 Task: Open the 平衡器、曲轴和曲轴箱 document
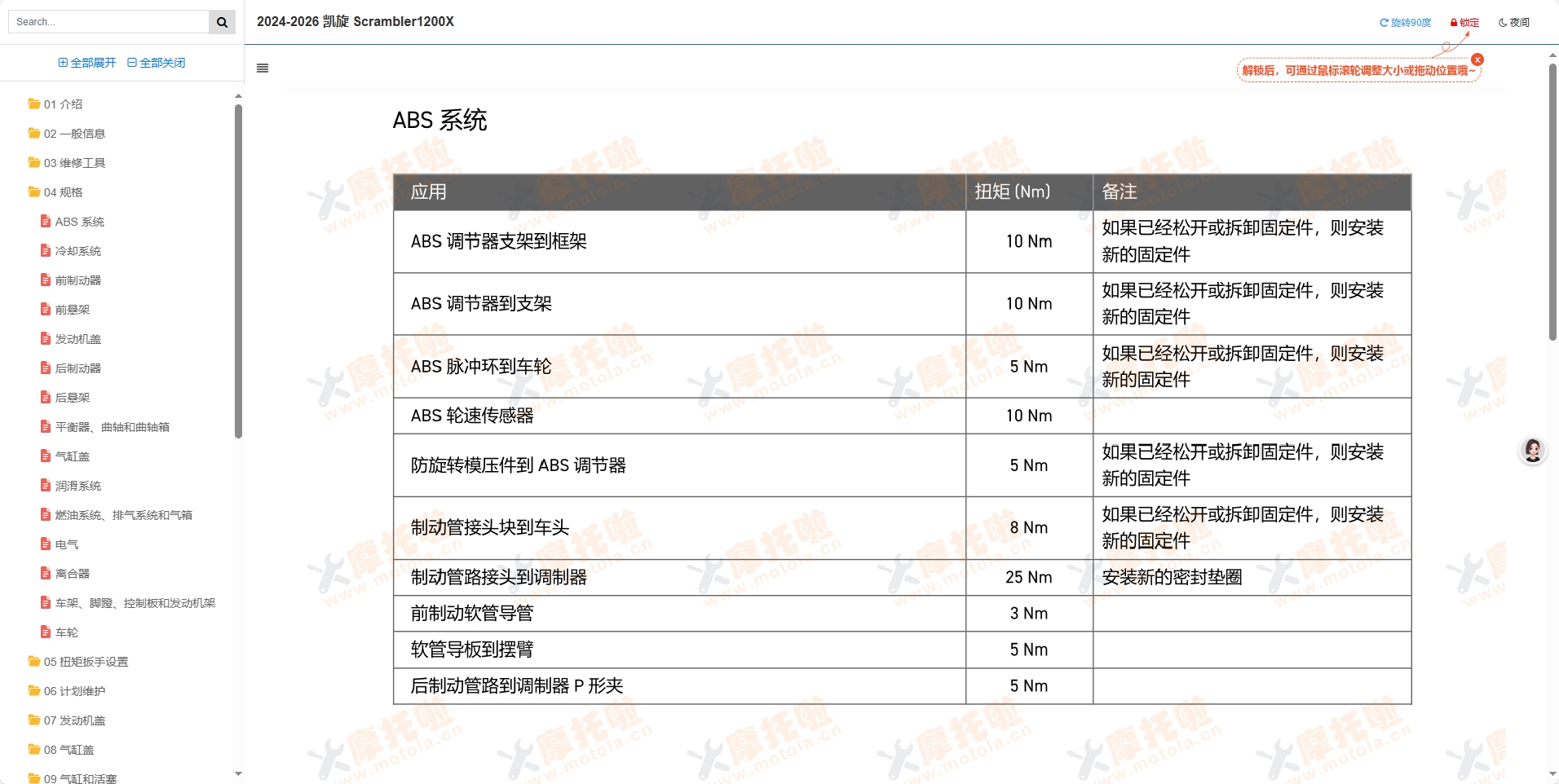pos(105,427)
